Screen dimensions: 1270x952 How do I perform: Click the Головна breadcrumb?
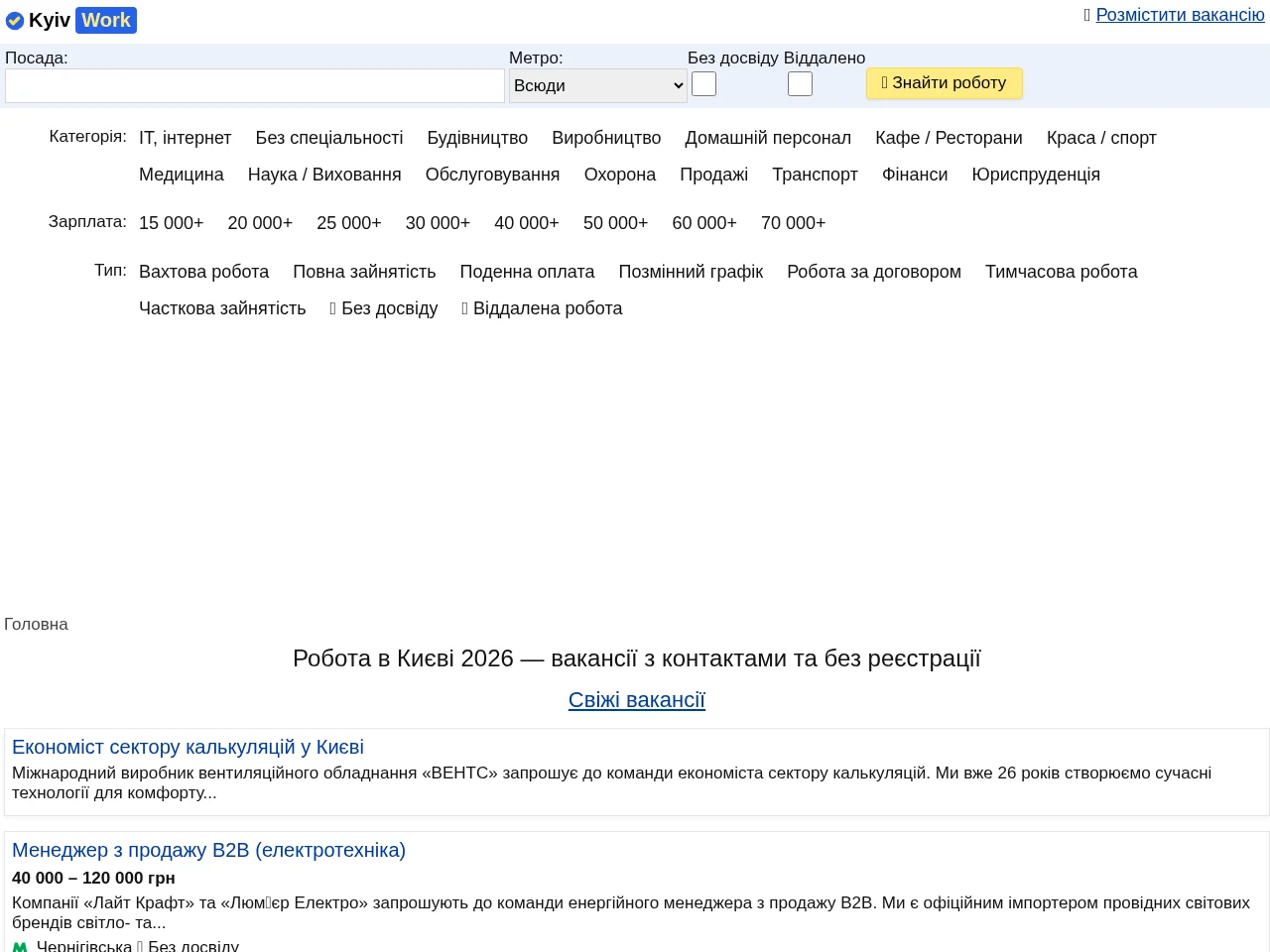tap(36, 624)
